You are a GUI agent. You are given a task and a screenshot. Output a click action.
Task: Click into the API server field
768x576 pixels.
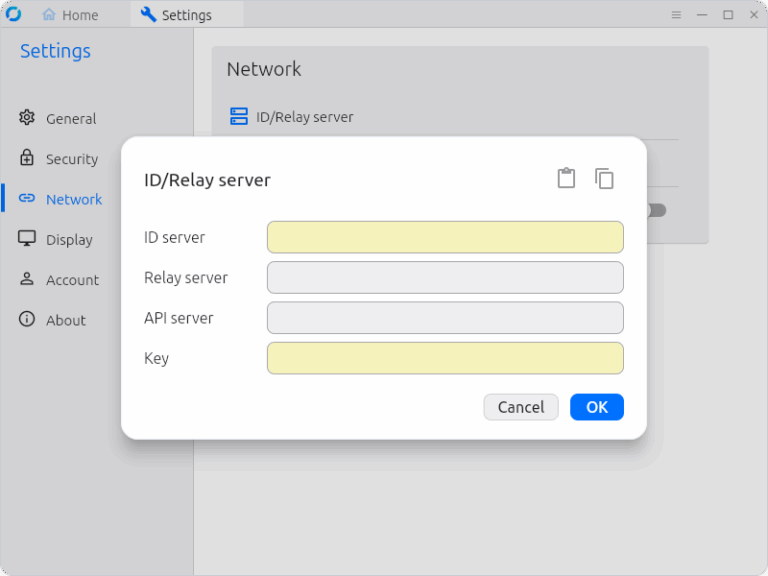pos(445,318)
